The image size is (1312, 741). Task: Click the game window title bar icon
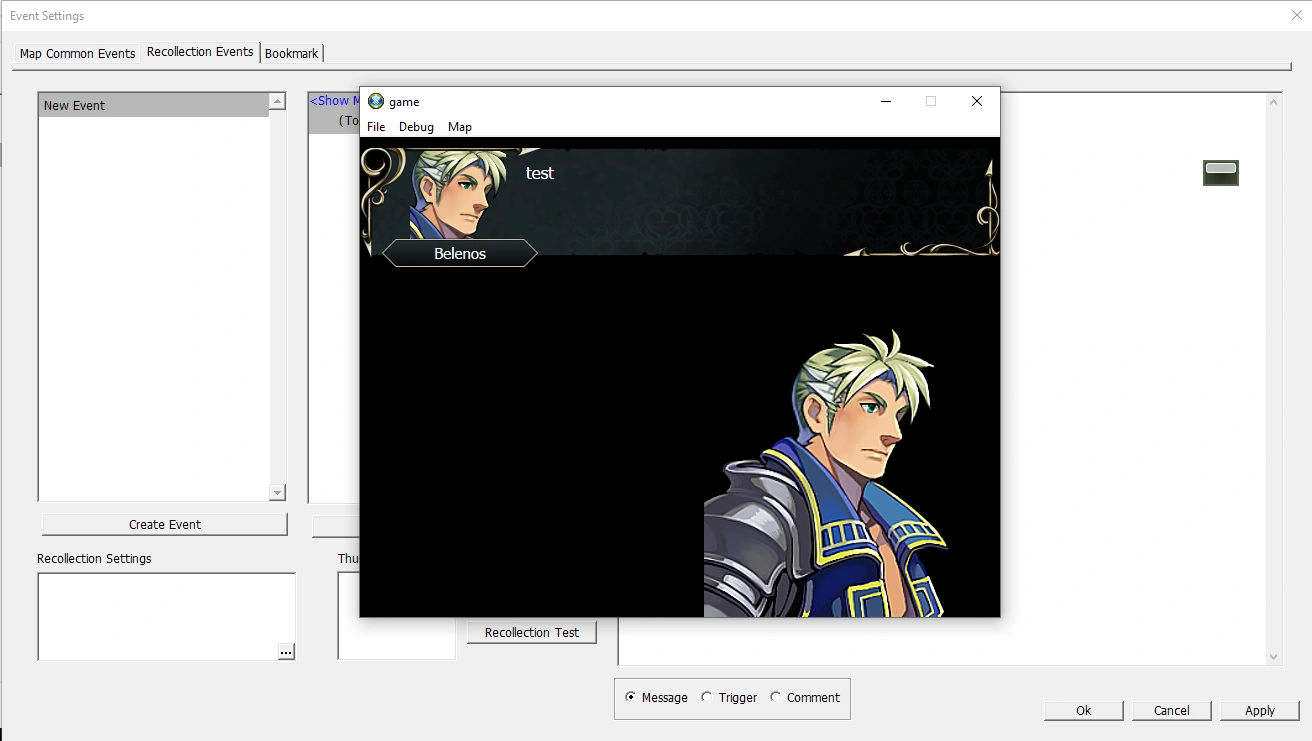click(x=376, y=101)
